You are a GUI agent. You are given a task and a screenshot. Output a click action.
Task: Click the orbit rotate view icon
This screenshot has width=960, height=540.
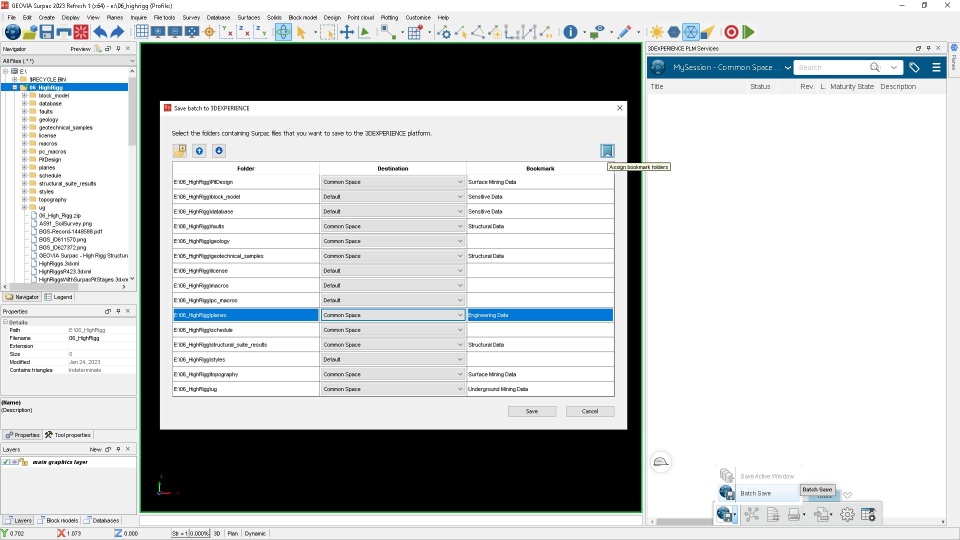[x=283, y=32]
